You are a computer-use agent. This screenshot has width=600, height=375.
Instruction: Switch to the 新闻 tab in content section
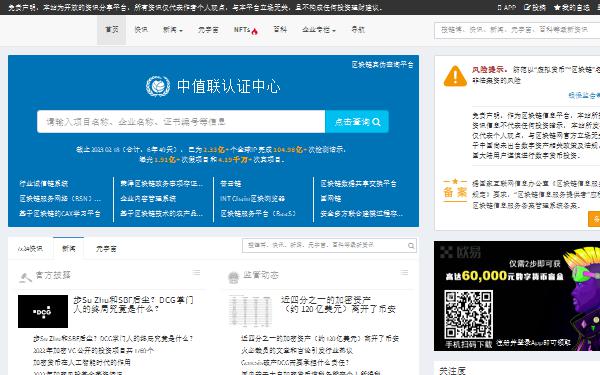point(68,249)
